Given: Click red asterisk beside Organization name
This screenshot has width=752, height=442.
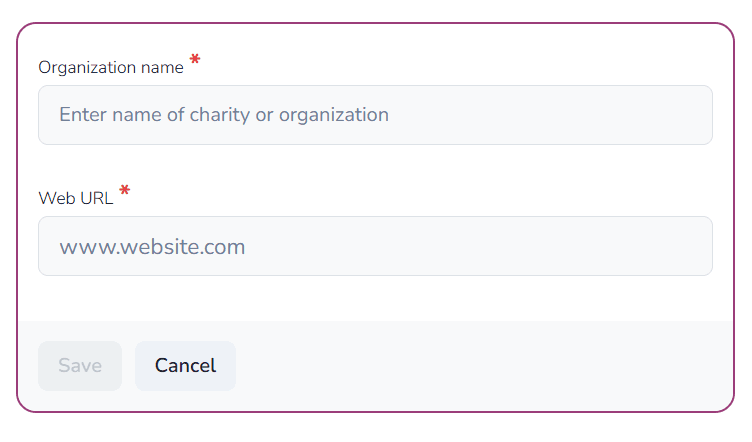Looking at the screenshot, I should [195, 62].
